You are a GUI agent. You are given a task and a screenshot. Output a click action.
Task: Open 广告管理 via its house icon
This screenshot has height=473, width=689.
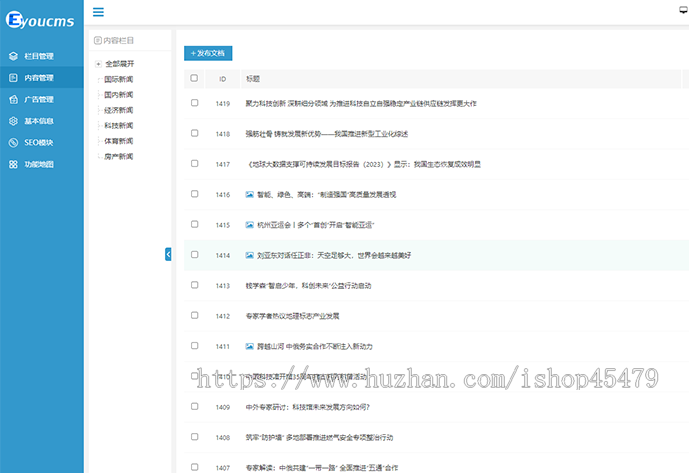pos(13,99)
